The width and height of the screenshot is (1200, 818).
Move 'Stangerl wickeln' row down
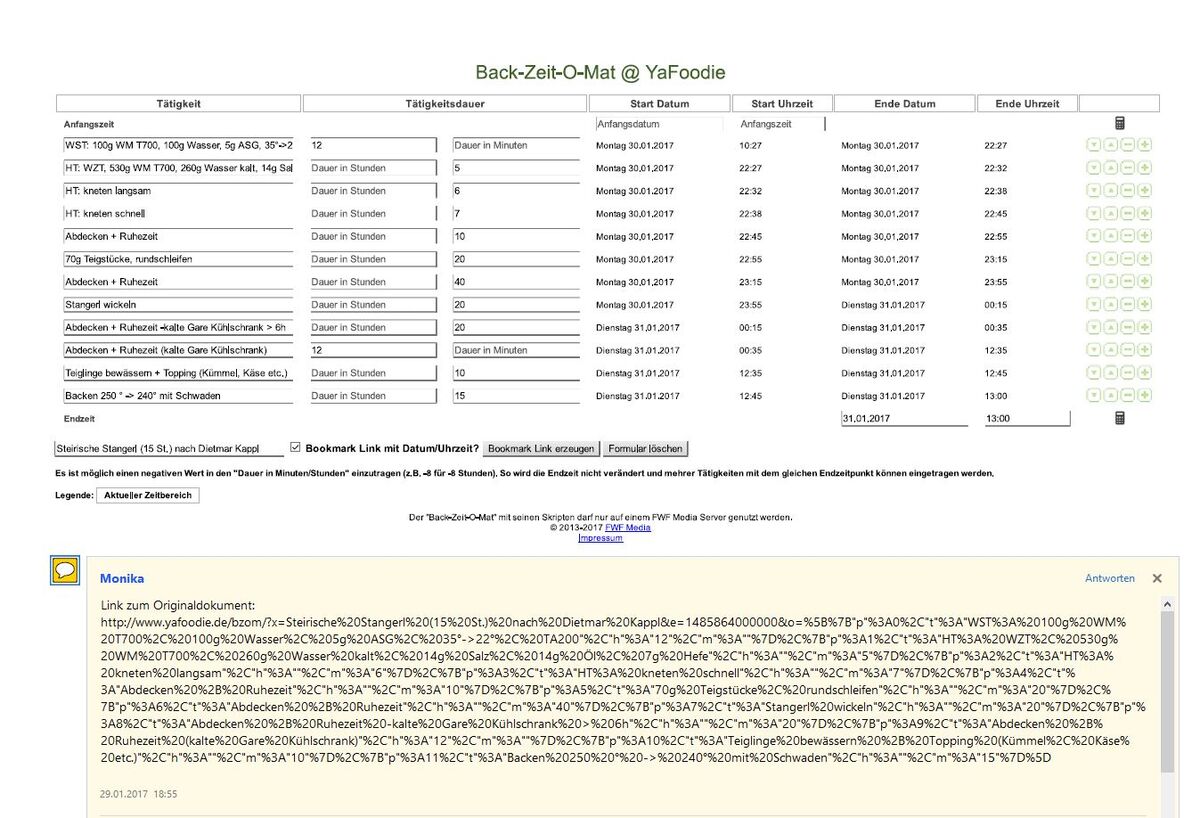pyautogui.click(x=1093, y=305)
